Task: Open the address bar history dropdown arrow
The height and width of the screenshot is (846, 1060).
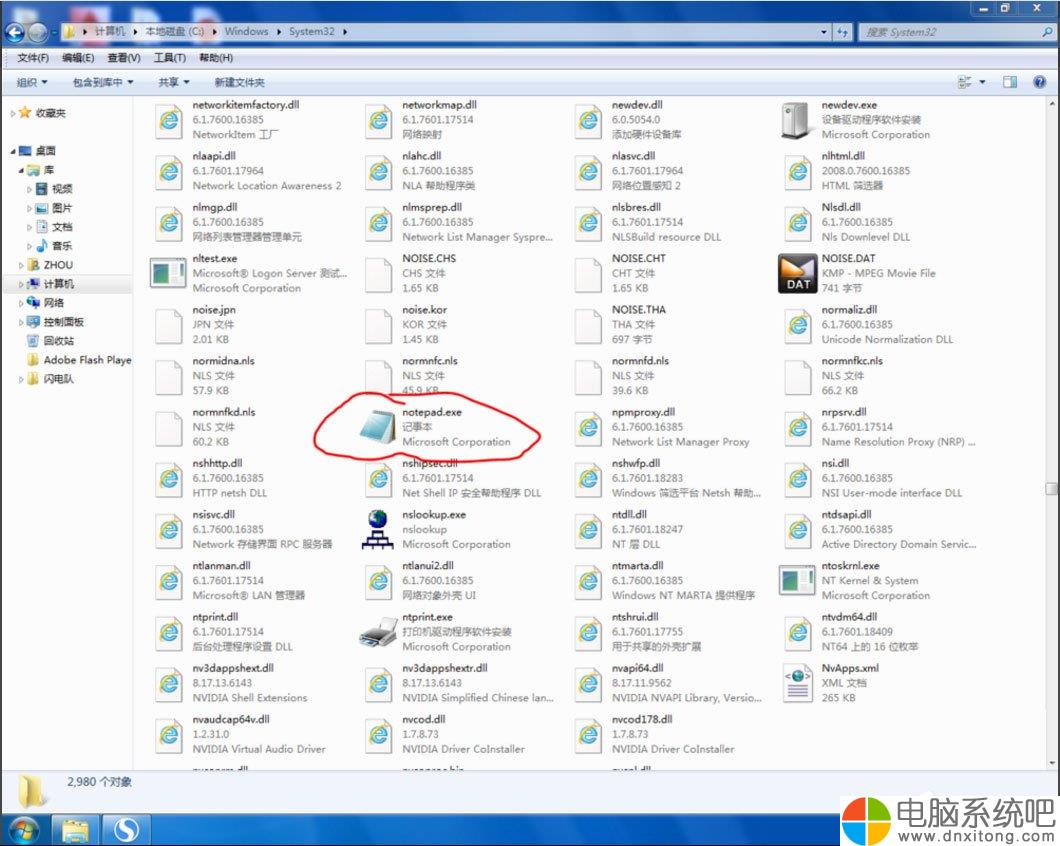Action: pyautogui.click(x=823, y=32)
